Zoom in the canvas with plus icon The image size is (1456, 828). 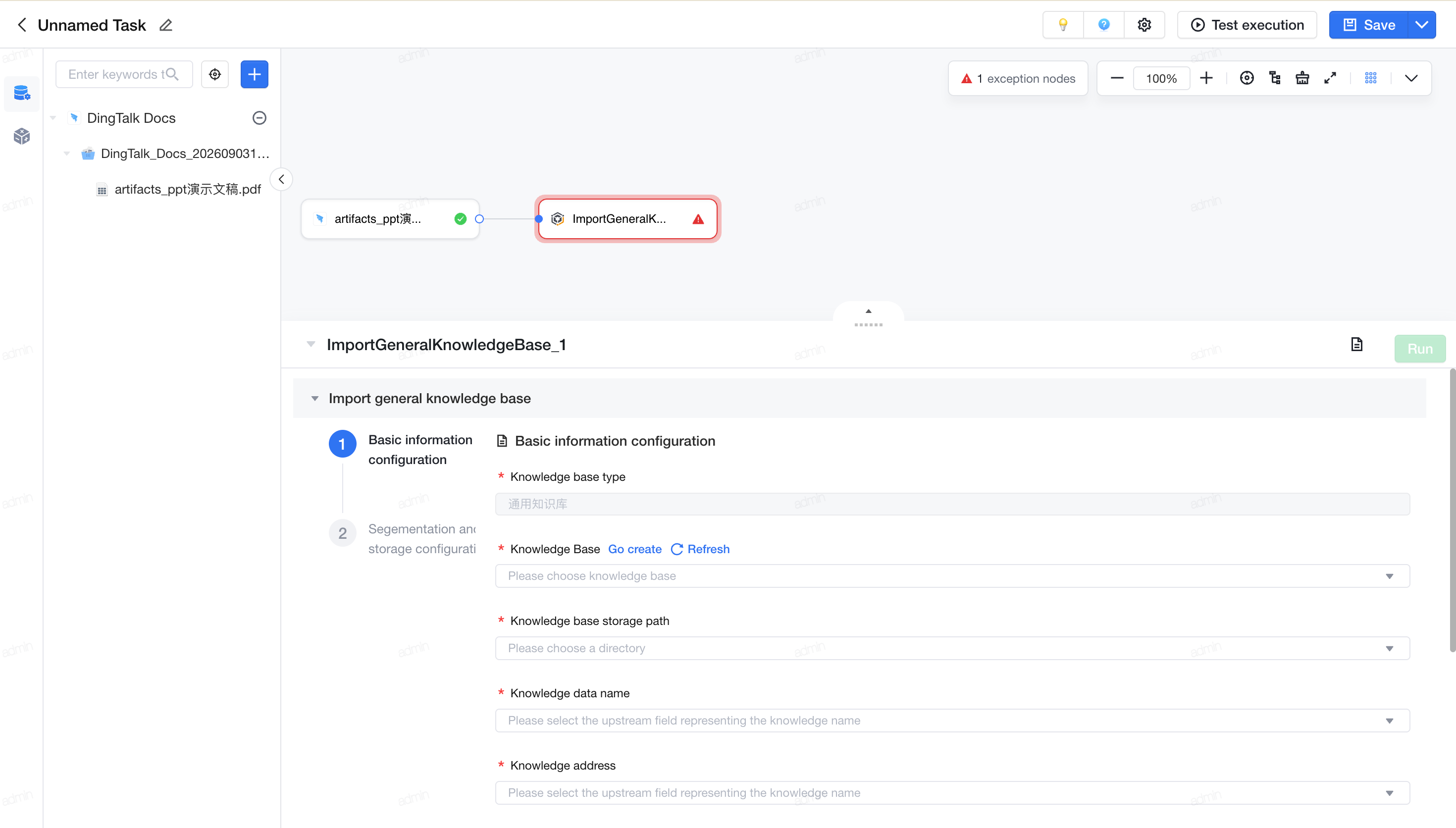tap(1206, 78)
